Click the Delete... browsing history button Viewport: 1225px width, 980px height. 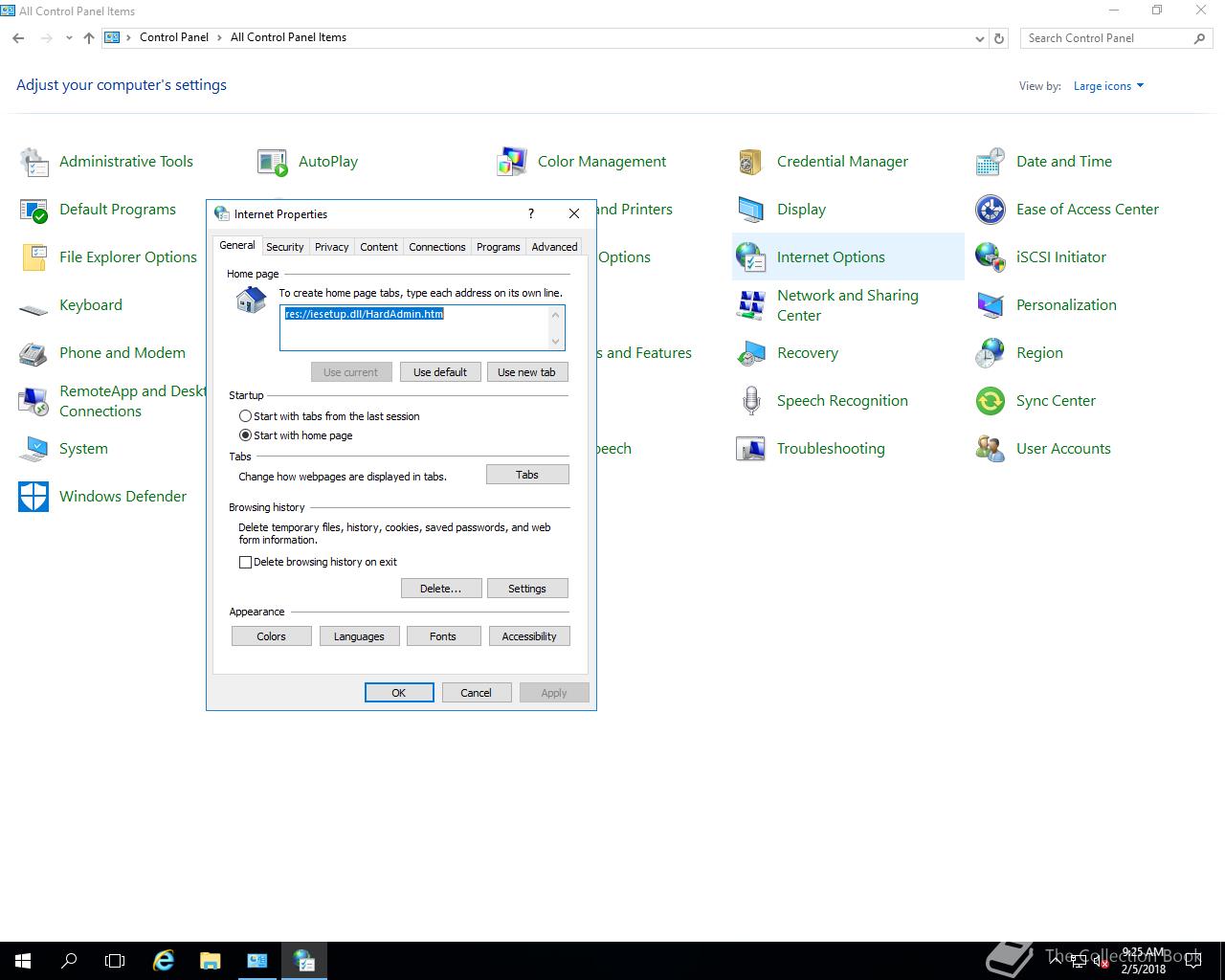[441, 589]
